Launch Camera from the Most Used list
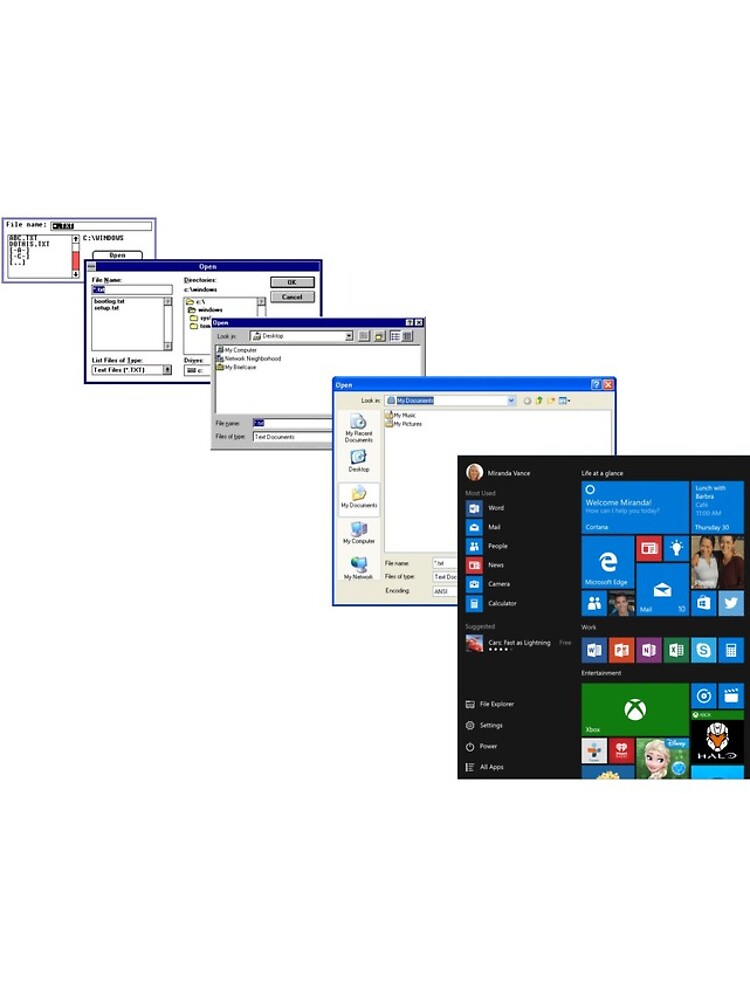The image size is (750, 1000). coord(489,584)
